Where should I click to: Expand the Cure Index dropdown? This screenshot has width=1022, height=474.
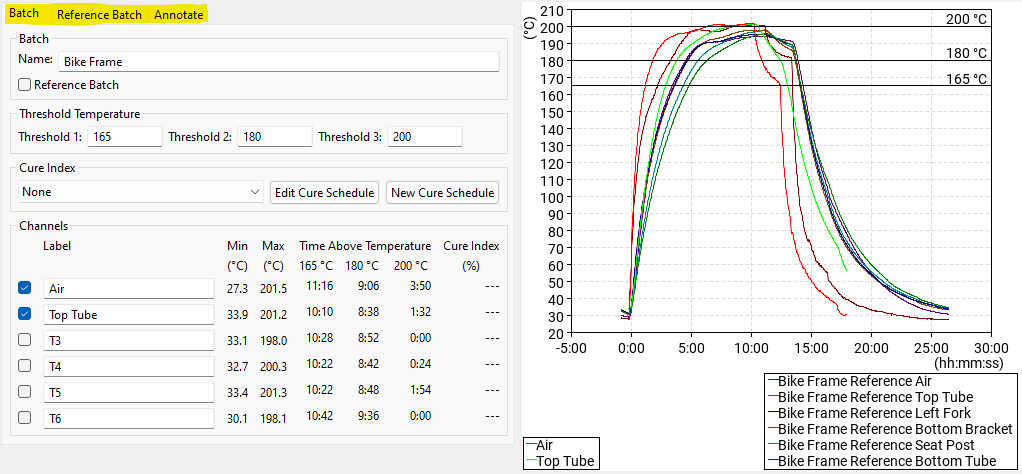(141, 192)
